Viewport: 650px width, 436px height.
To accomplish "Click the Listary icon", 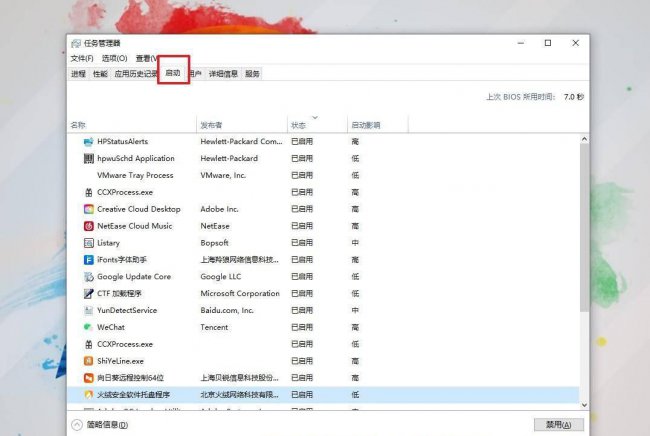I will (x=88, y=243).
